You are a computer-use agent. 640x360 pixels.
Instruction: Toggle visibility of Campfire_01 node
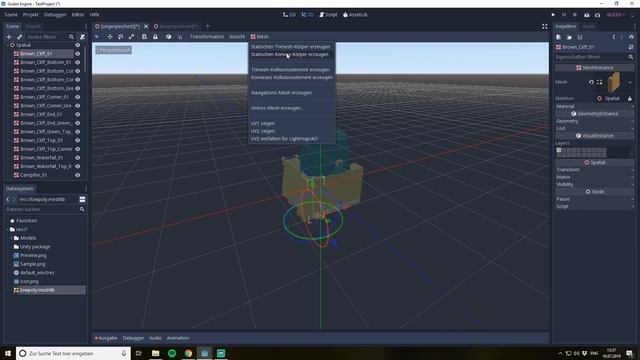77,175
